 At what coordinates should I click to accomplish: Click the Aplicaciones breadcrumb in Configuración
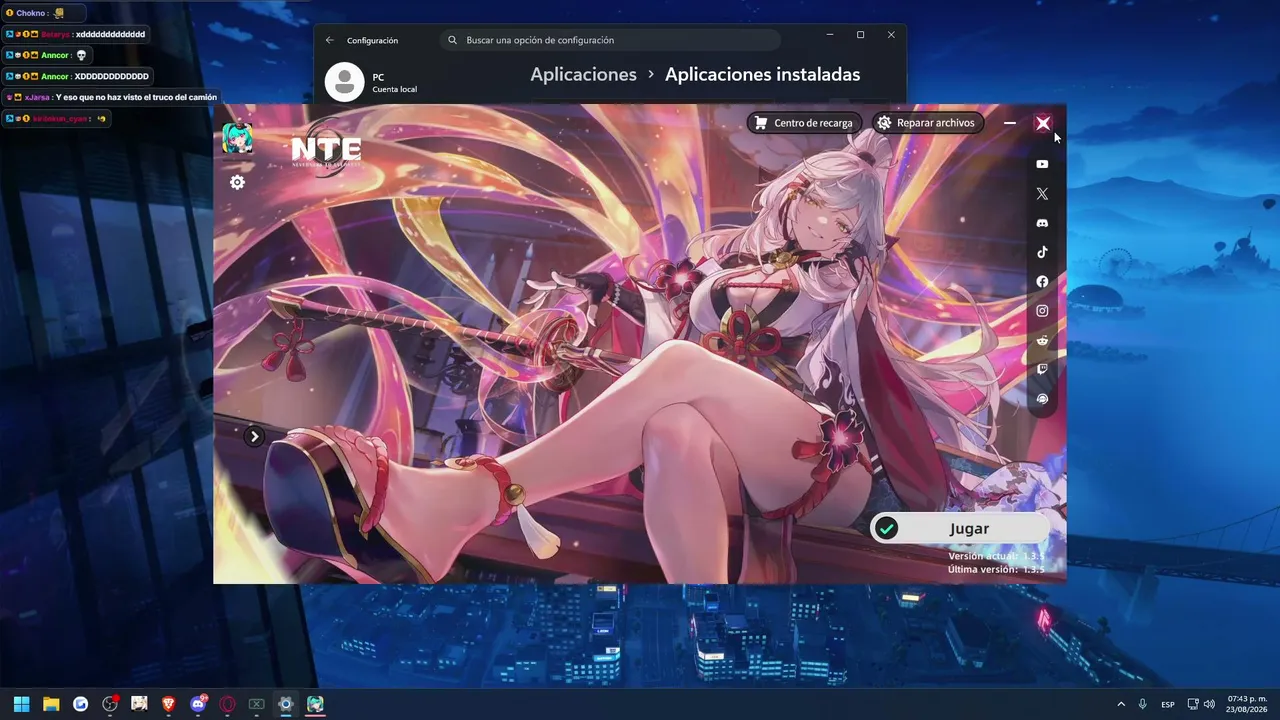point(583,75)
